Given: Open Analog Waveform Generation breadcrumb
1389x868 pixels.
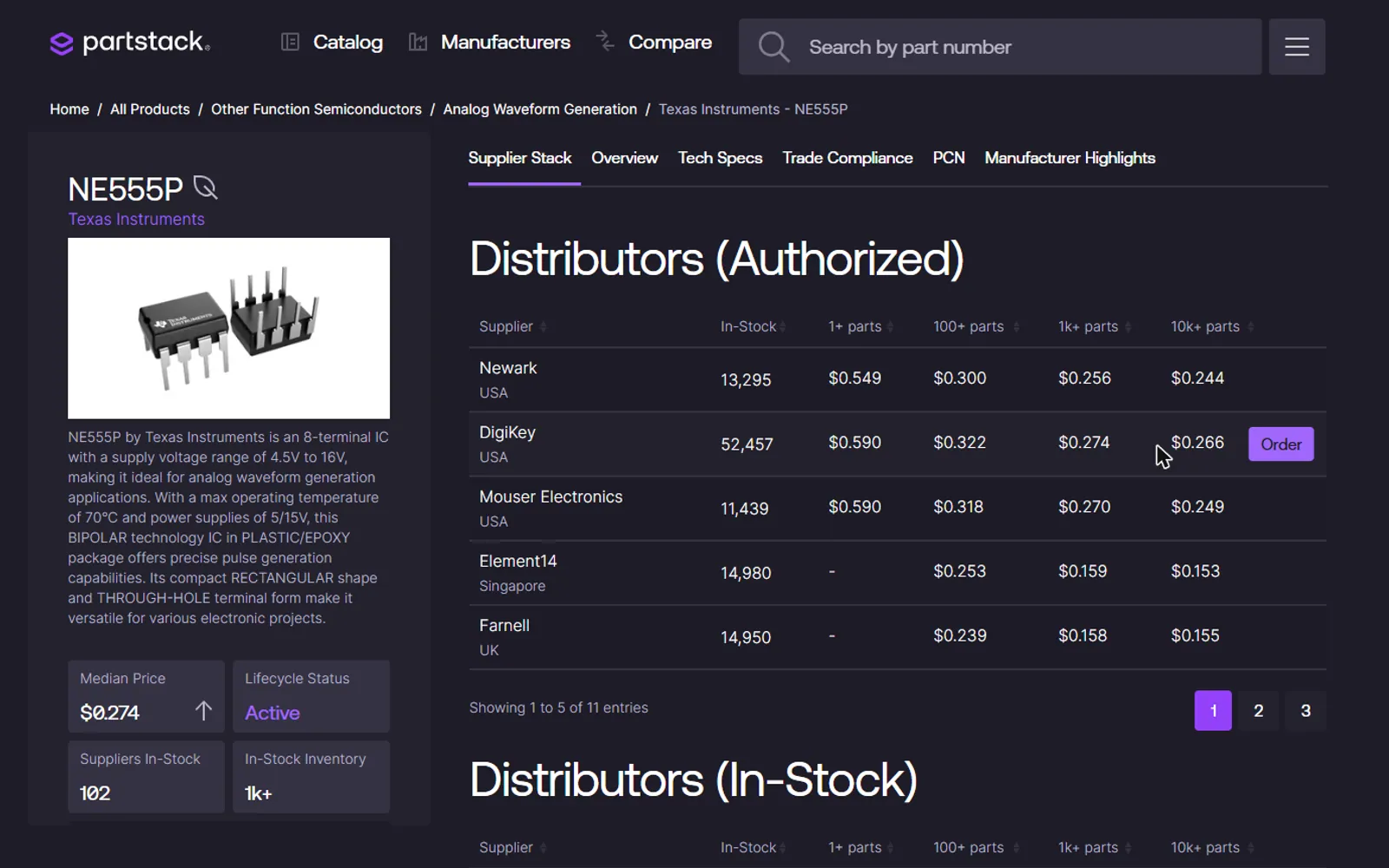Looking at the screenshot, I should click(x=540, y=109).
